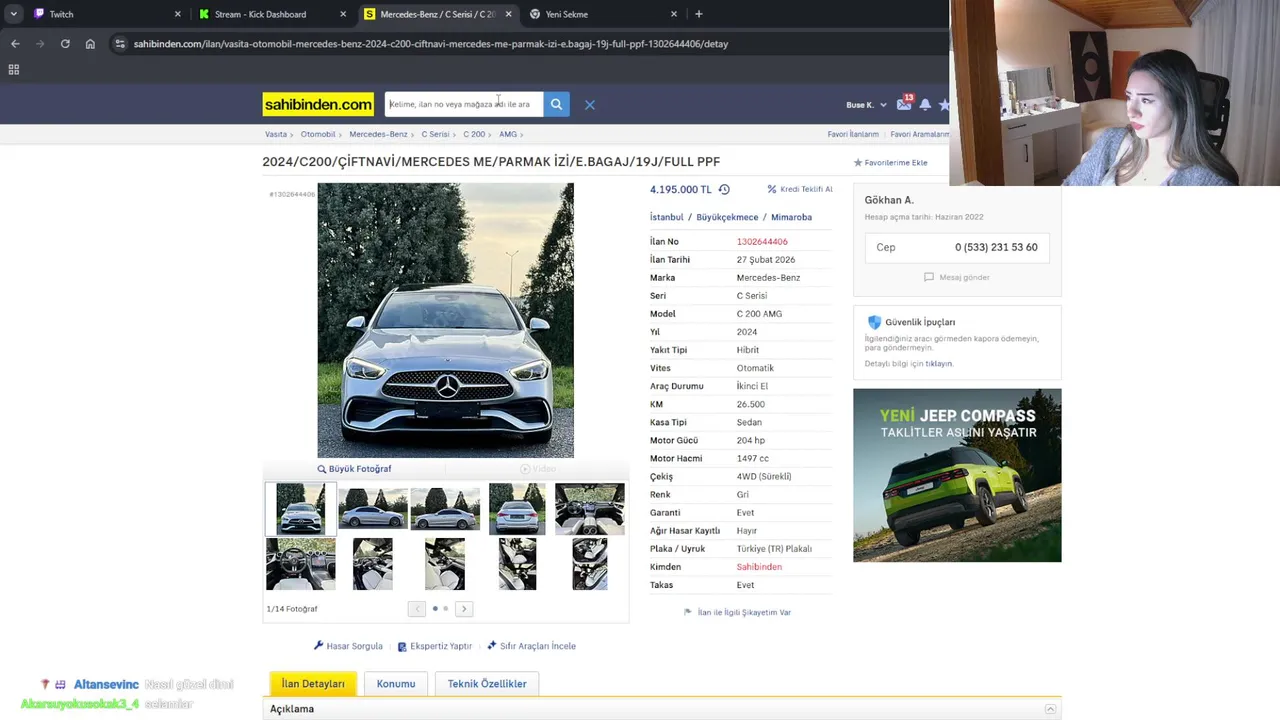Select the first car thumbnail
This screenshot has height=720, width=1280.
(x=301, y=509)
